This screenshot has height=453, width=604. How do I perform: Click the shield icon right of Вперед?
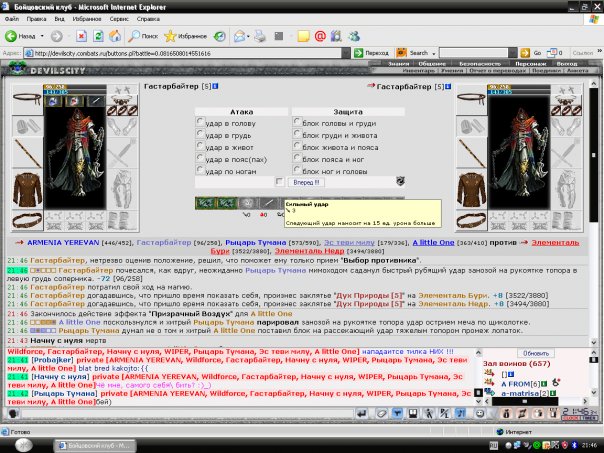pos(400,181)
